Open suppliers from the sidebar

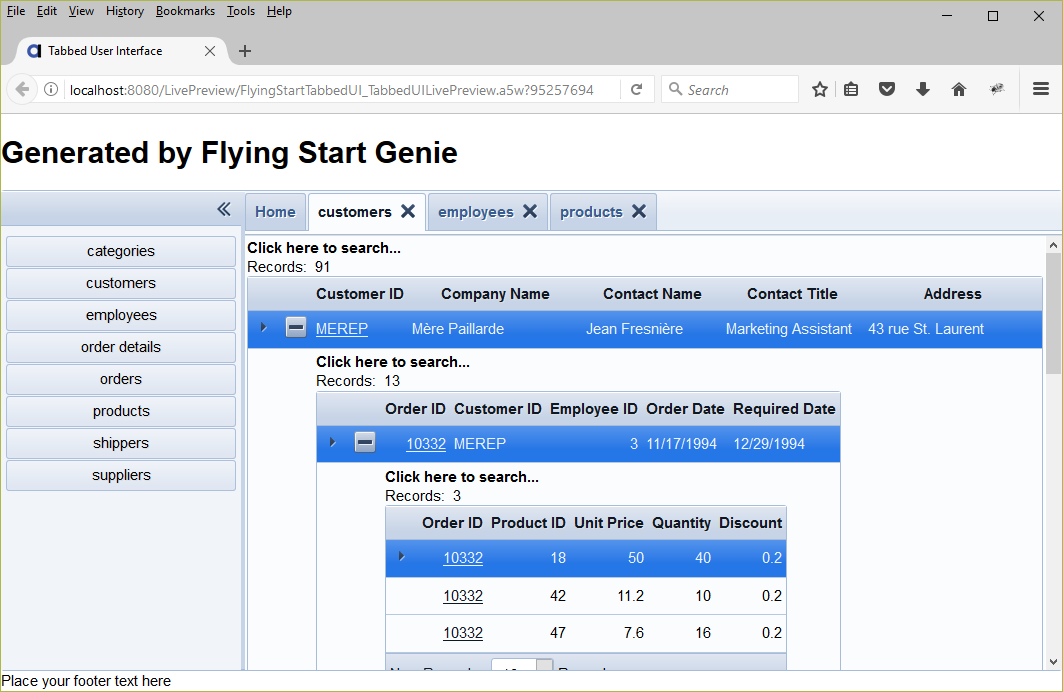pyautogui.click(x=121, y=475)
